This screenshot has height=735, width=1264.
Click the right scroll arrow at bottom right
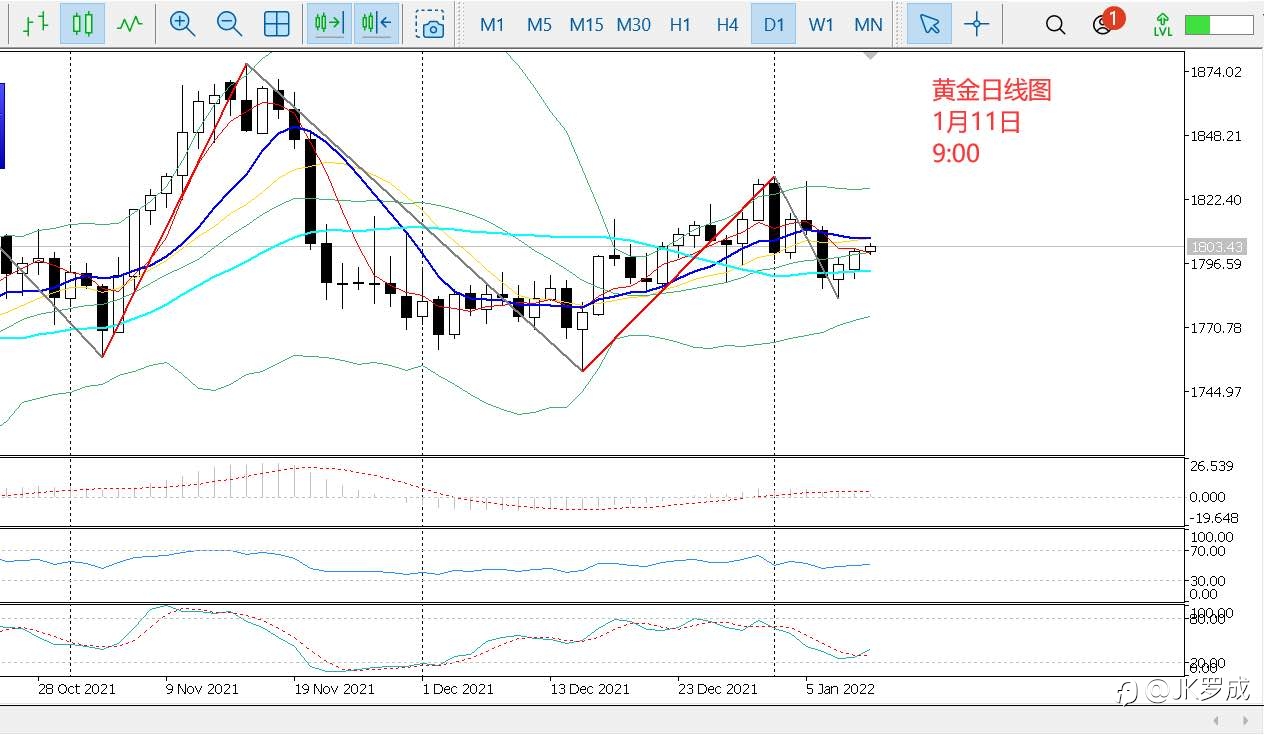(1246, 721)
